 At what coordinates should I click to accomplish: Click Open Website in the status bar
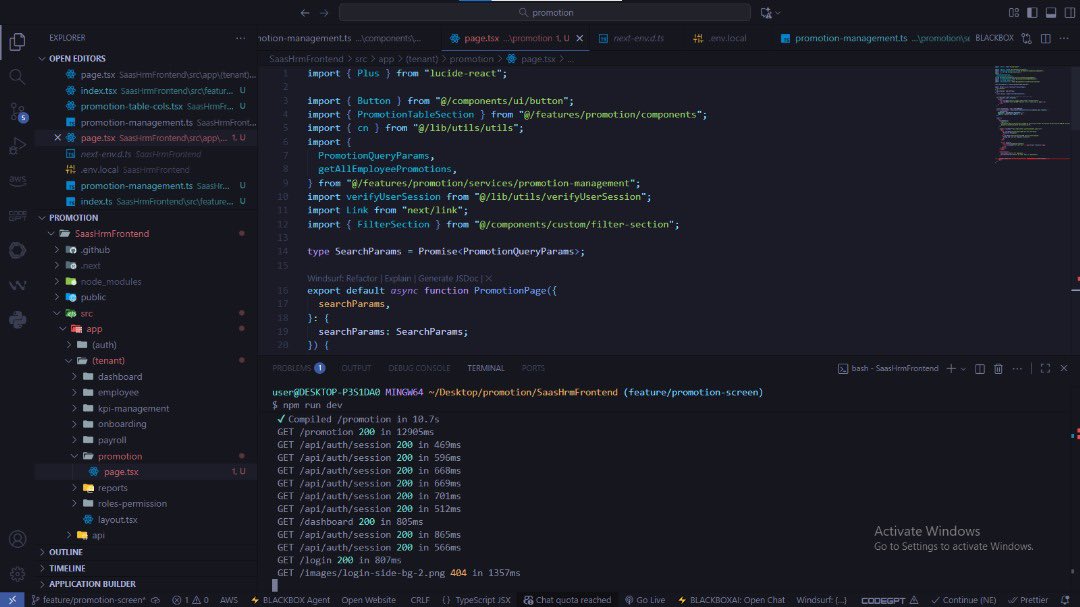[x=368, y=600]
